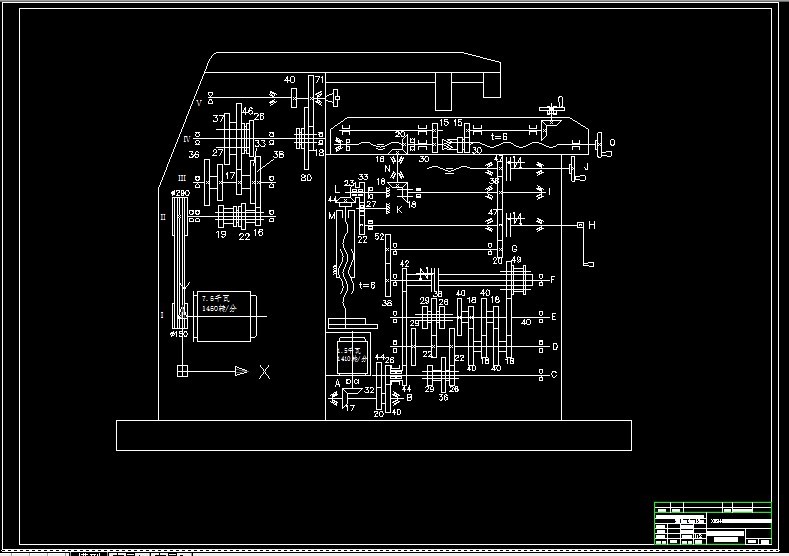This screenshot has width=789, height=556.
Task: Click the 1450转/分 speed text on the motor
Action: pos(218,308)
